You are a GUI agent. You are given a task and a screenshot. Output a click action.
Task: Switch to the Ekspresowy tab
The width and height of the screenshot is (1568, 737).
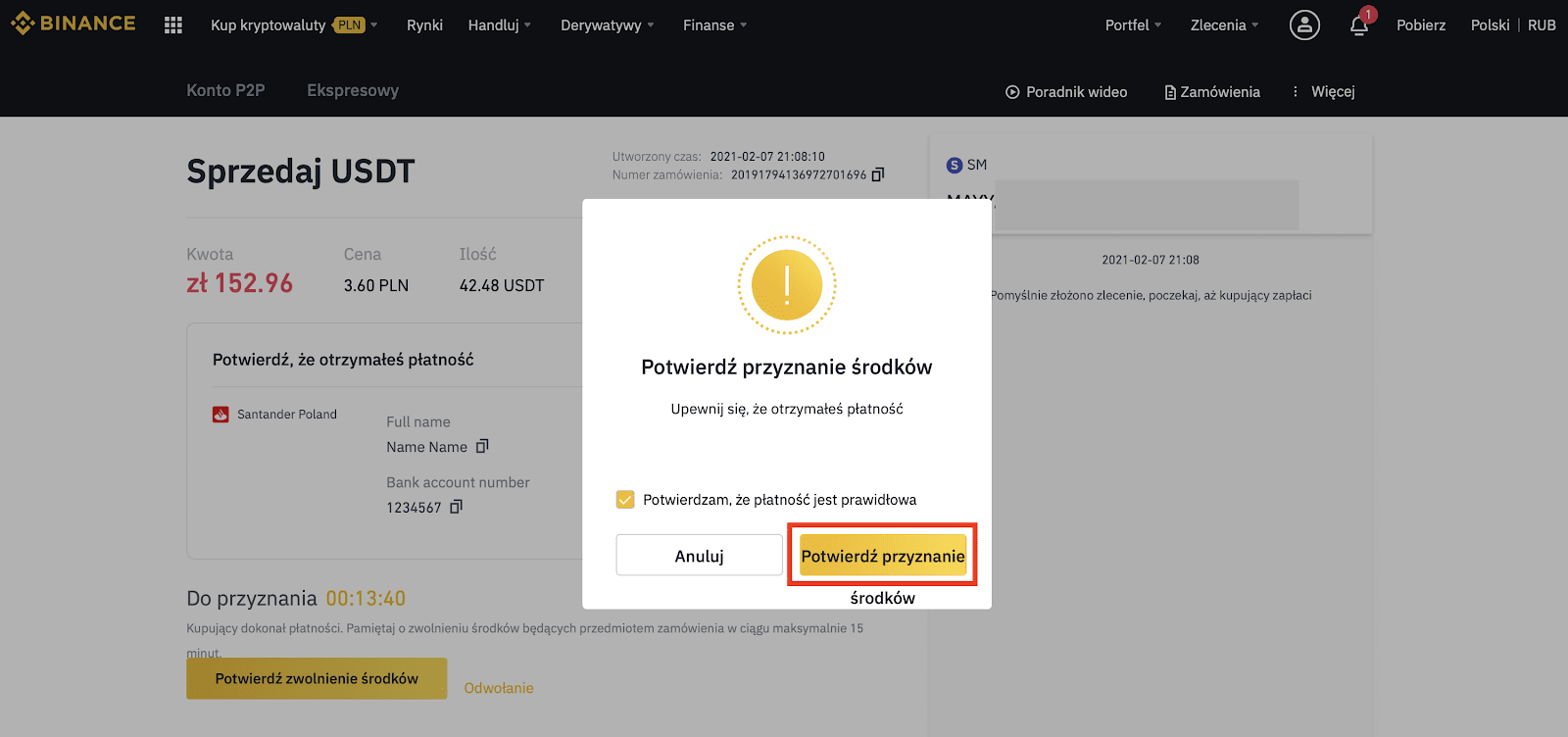tap(353, 90)
